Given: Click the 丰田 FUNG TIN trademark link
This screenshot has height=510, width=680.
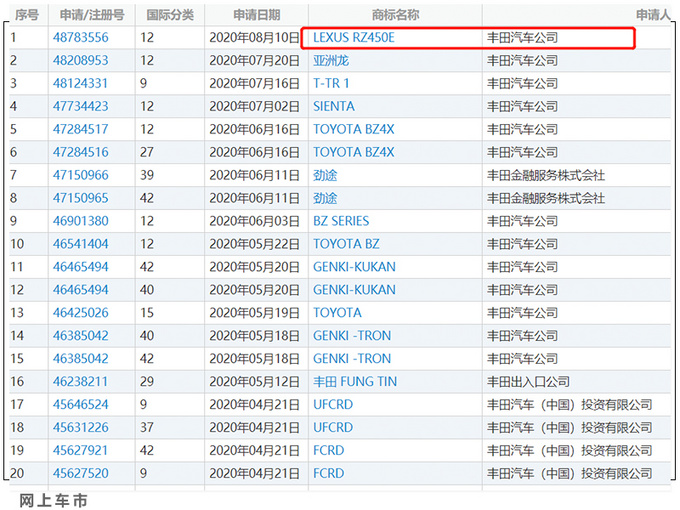Looking at the screenshot, I should pyautogui.click(x=355, y=381).
